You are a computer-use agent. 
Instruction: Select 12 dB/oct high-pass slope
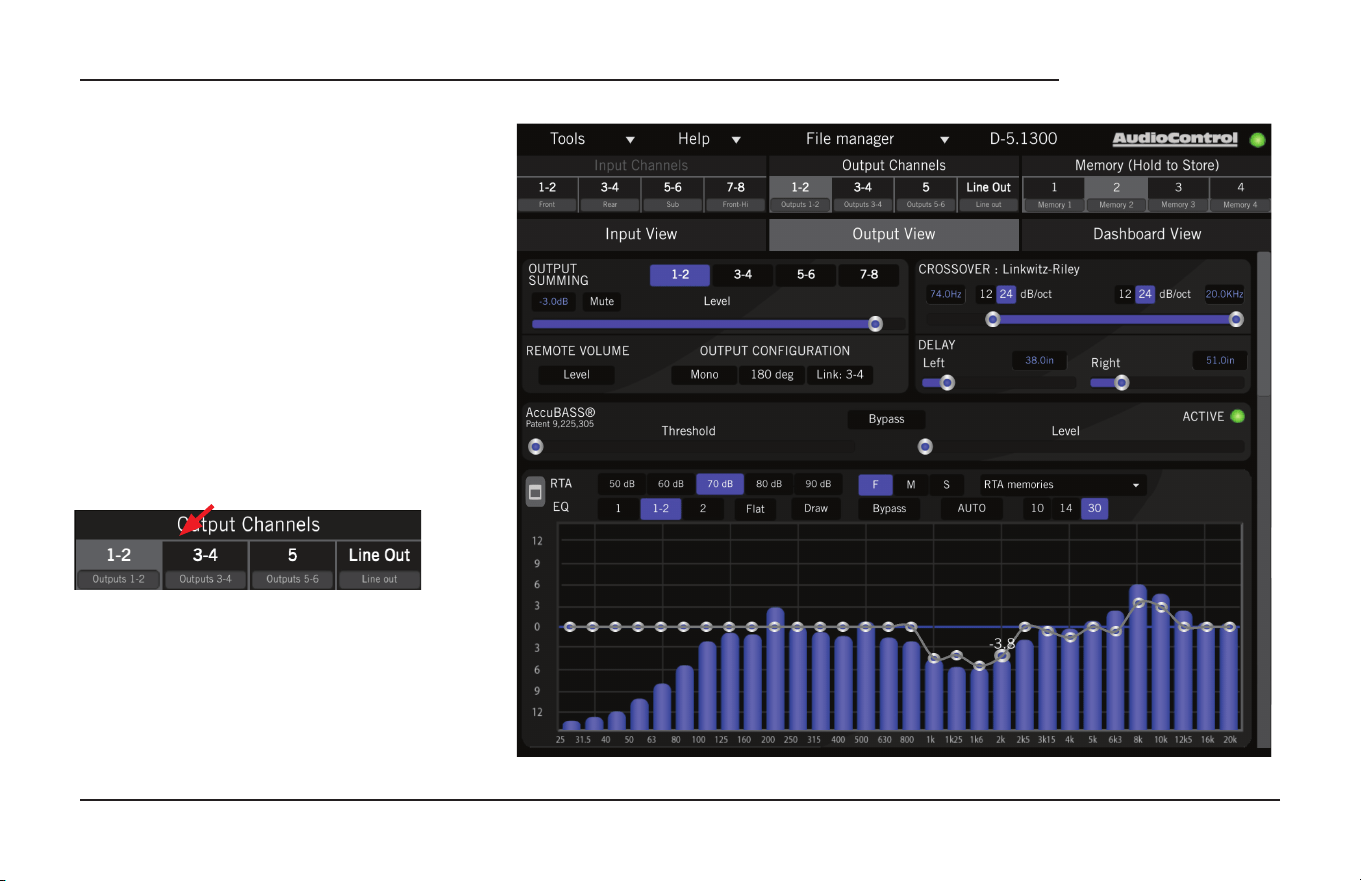[985, 294]
